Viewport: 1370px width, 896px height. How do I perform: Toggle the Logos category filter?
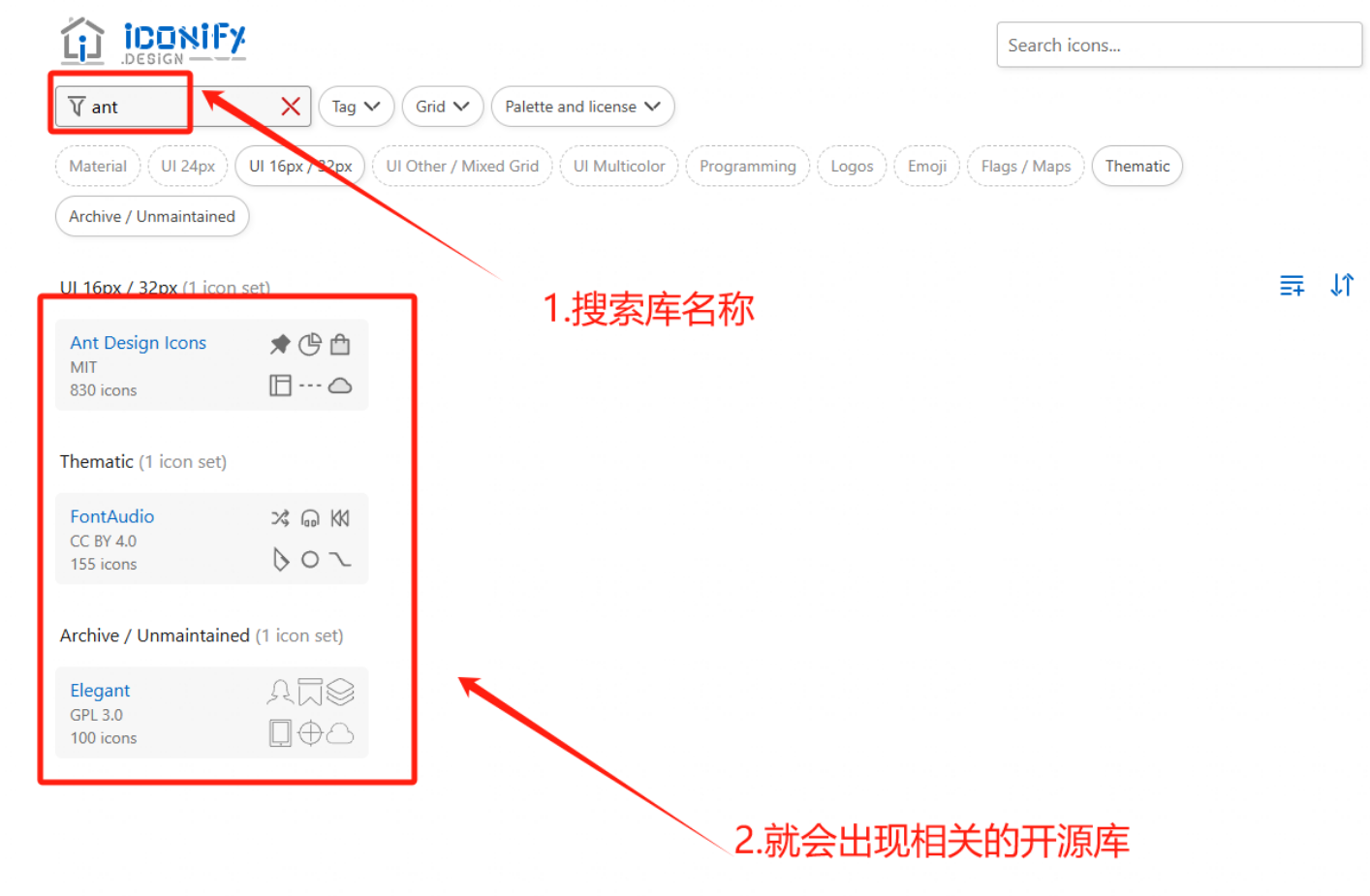point(852,166)
